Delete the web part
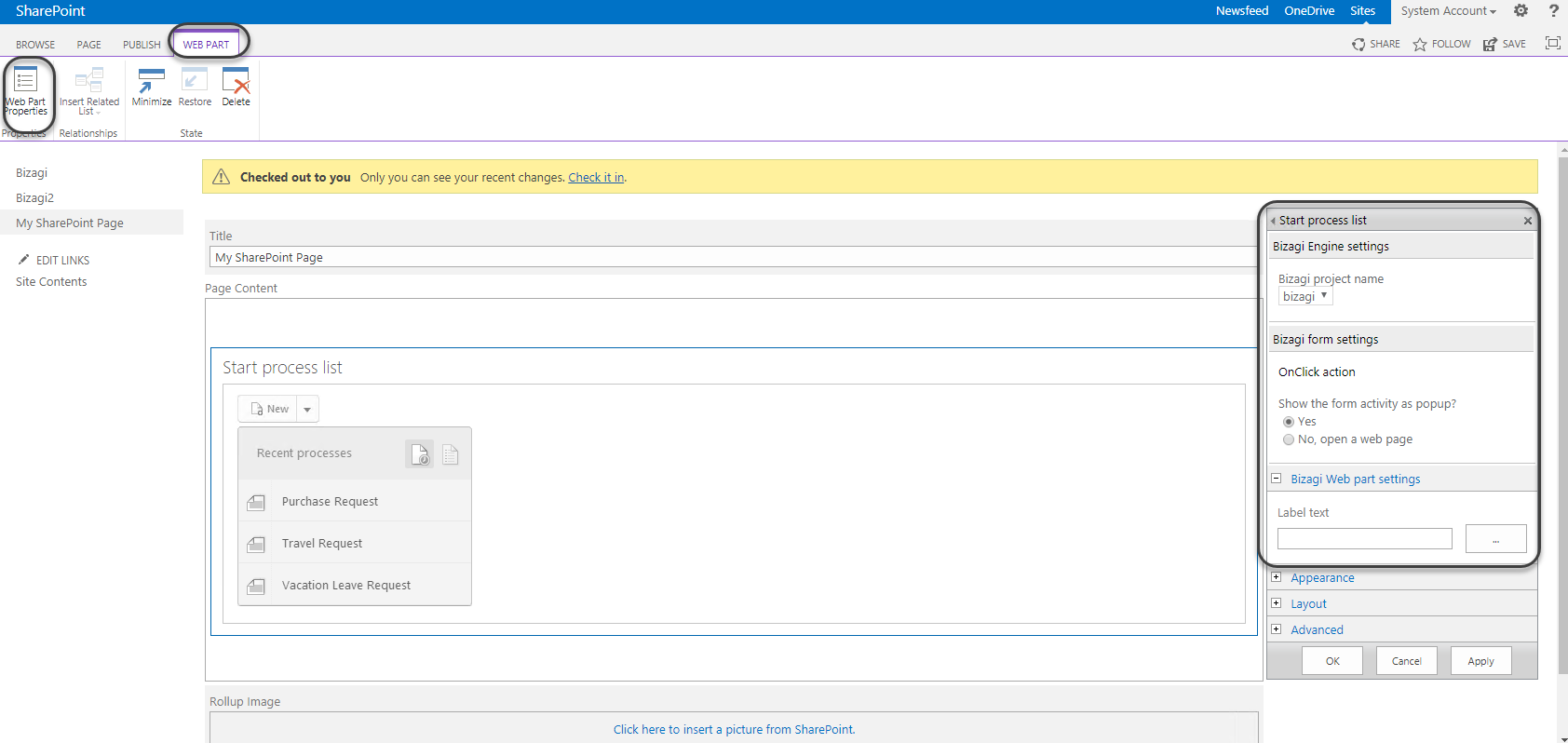 coord(236,88)
